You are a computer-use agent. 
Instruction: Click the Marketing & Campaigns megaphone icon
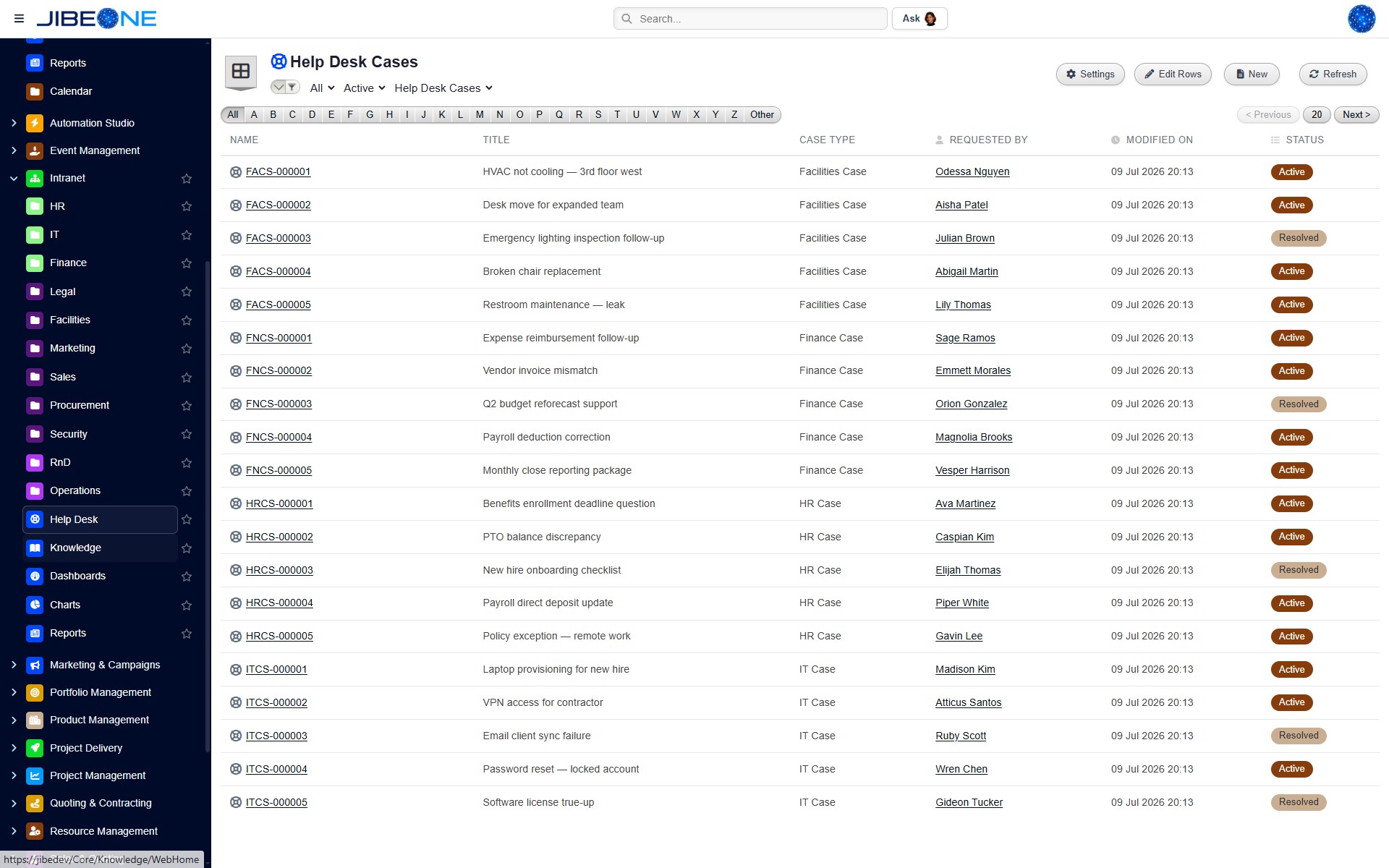pyautogui.click(x=35, y=665)
